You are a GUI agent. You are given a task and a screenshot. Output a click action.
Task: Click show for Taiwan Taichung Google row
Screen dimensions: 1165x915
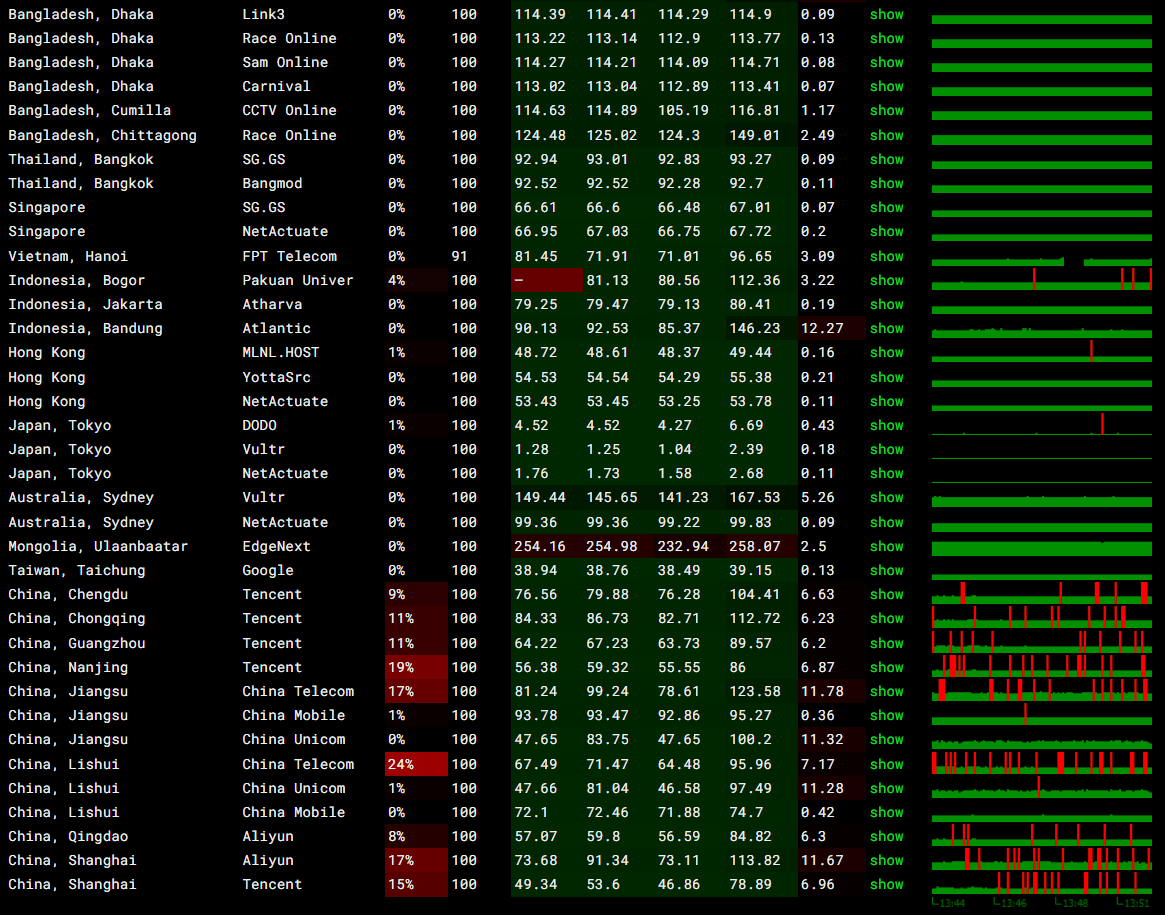pos(886,570)
